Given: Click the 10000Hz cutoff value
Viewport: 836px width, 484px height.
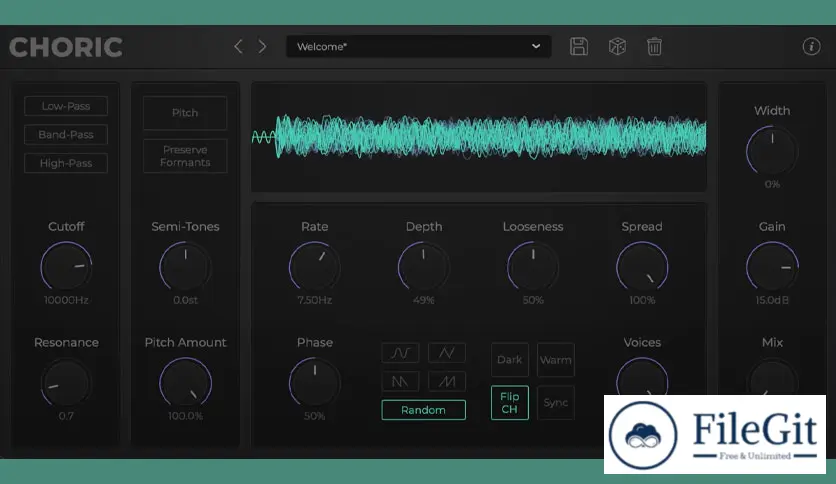Looking at the screenshot, I should [66, 300].
